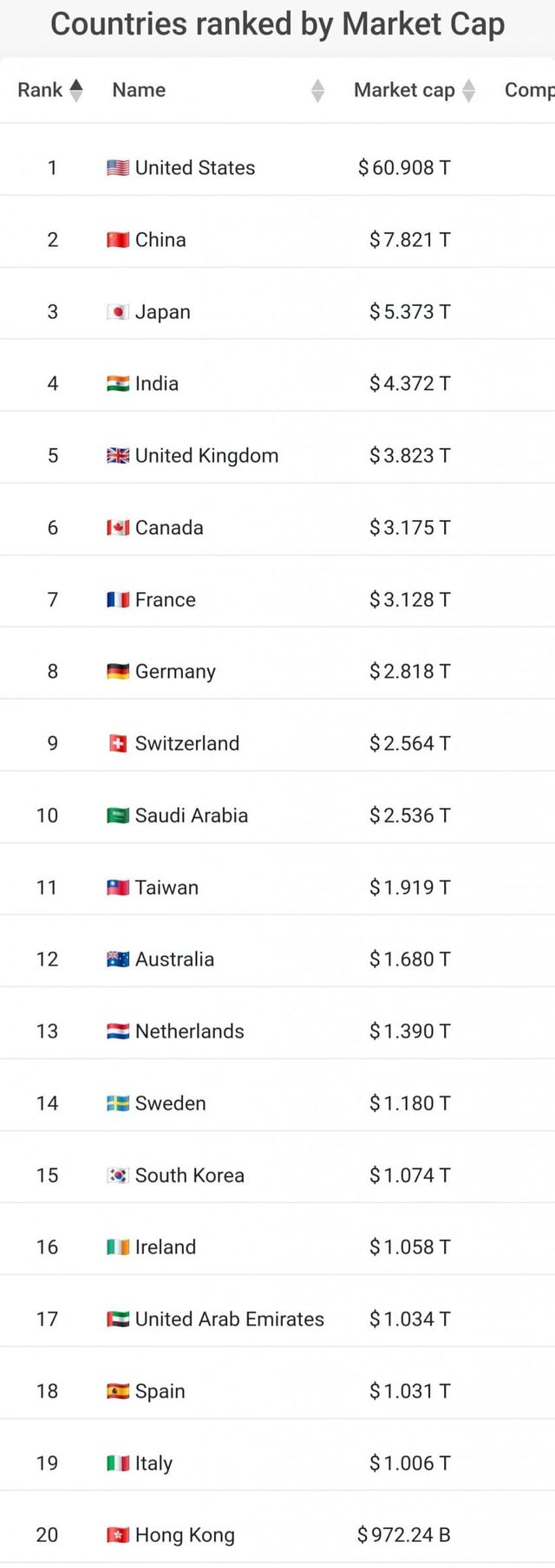Click the Canada flag icon
Viewport: 555px width, 1568px height.
118,528
